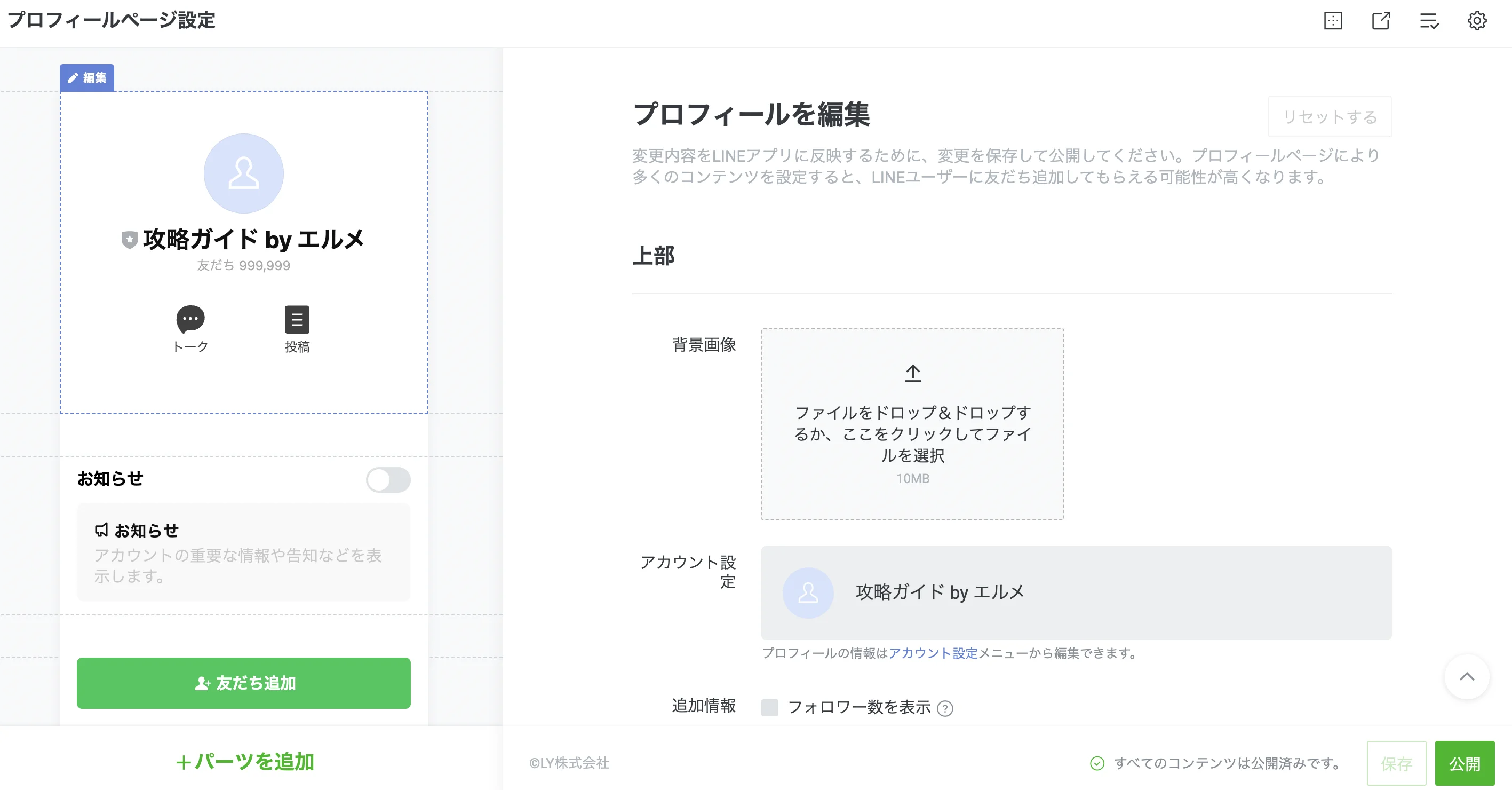The width and height of the screenshot is (1512, 790).
Task: Click the 背景画像 label
Action: coord(704,345)
